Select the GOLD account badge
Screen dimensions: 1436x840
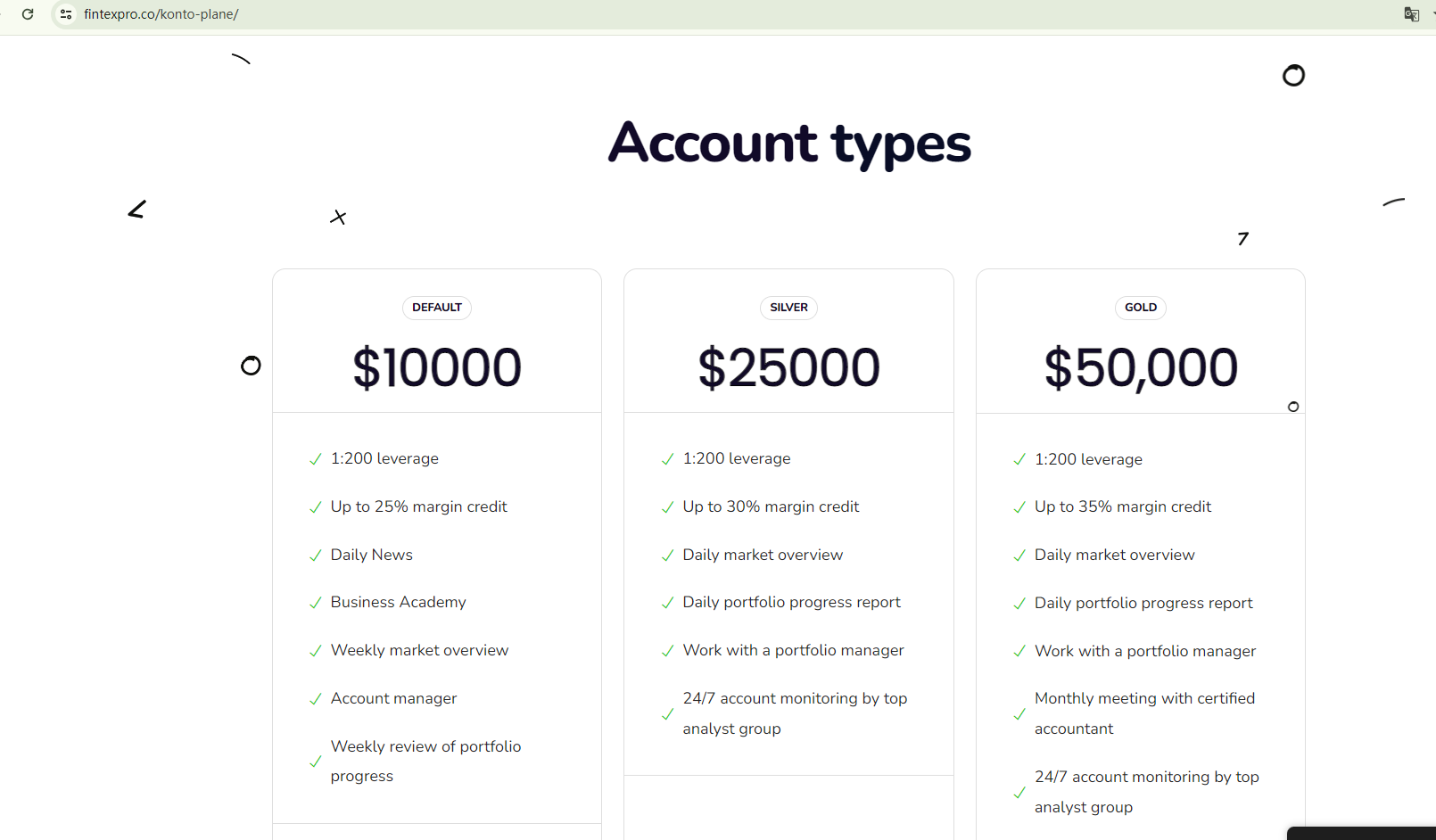(x=1141, y=308)
